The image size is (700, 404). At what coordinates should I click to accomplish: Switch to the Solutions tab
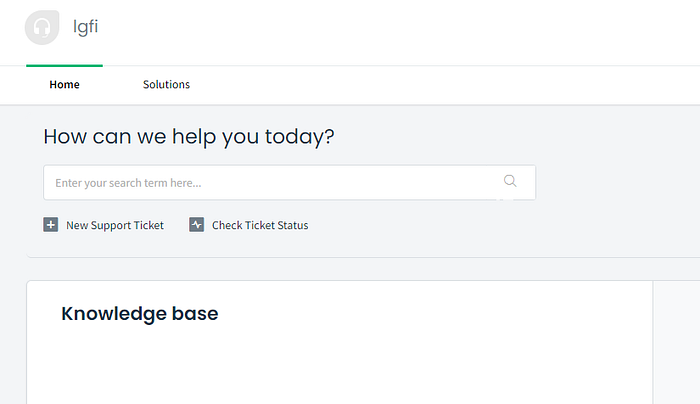[x=166, y=85]
